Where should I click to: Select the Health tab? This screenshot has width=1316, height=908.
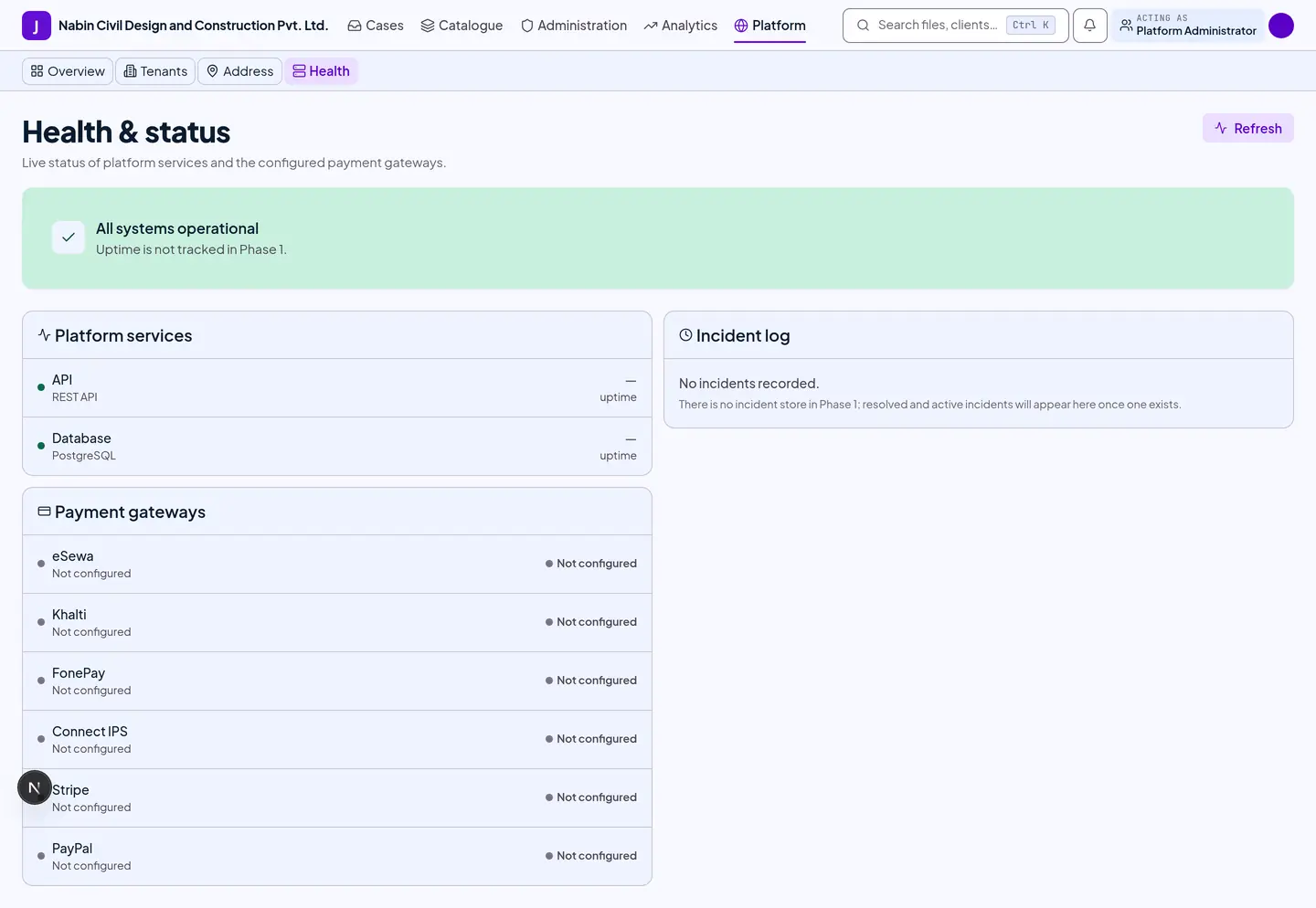(321, 71)
